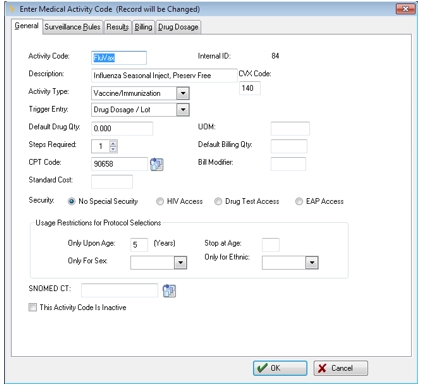
Task: Open the Billing tab
Action: click(x=143, y=27)
